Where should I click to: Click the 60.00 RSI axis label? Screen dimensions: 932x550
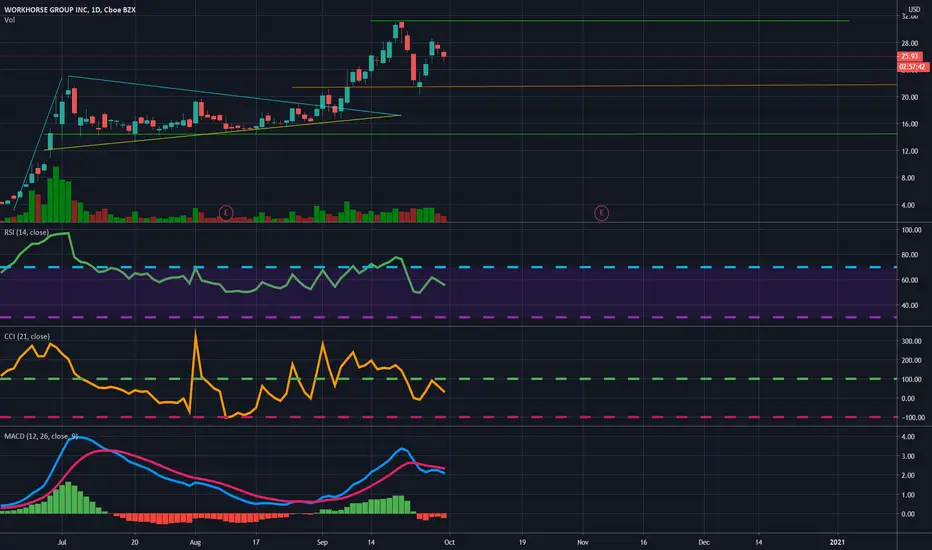pyautogui.click(x=911, y=280)
